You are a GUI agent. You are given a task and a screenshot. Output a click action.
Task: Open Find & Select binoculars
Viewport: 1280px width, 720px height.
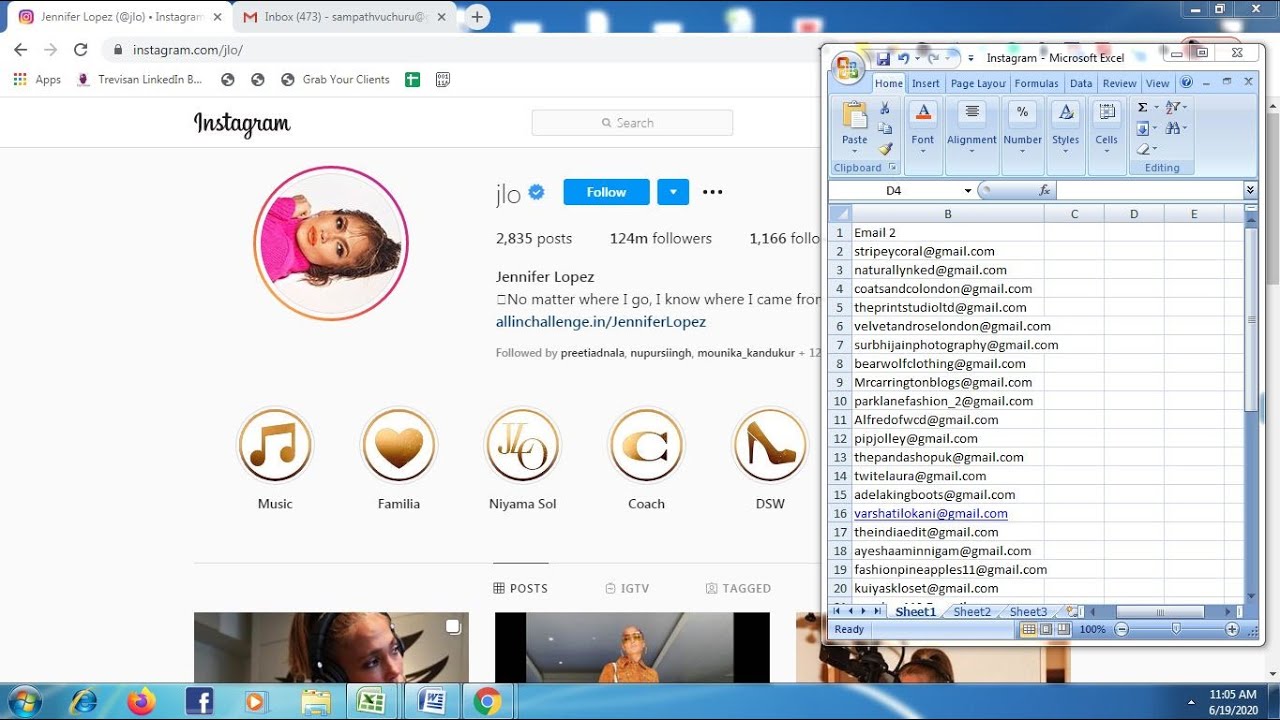click(x=1175, y=128)
